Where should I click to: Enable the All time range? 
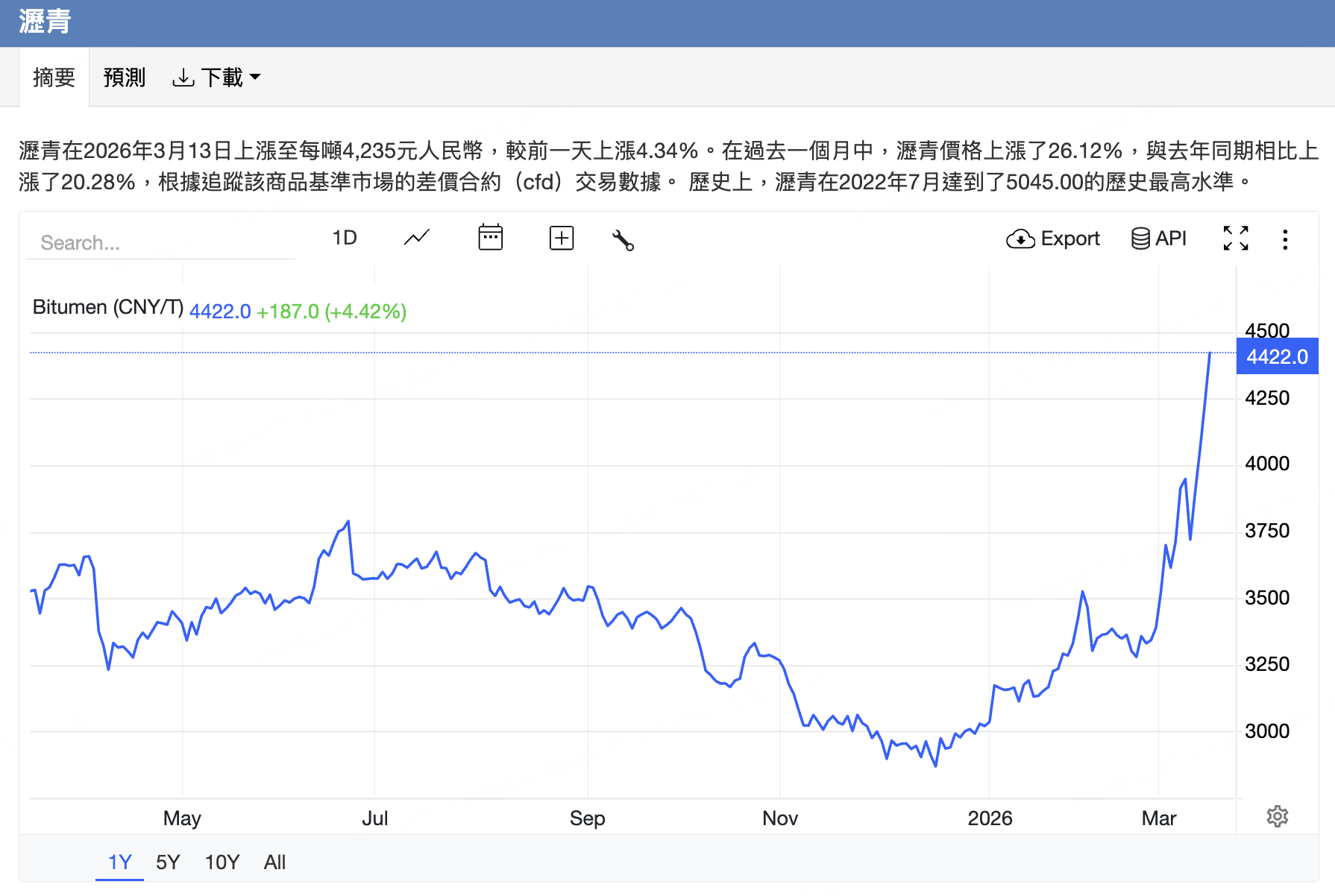point(274,862)
